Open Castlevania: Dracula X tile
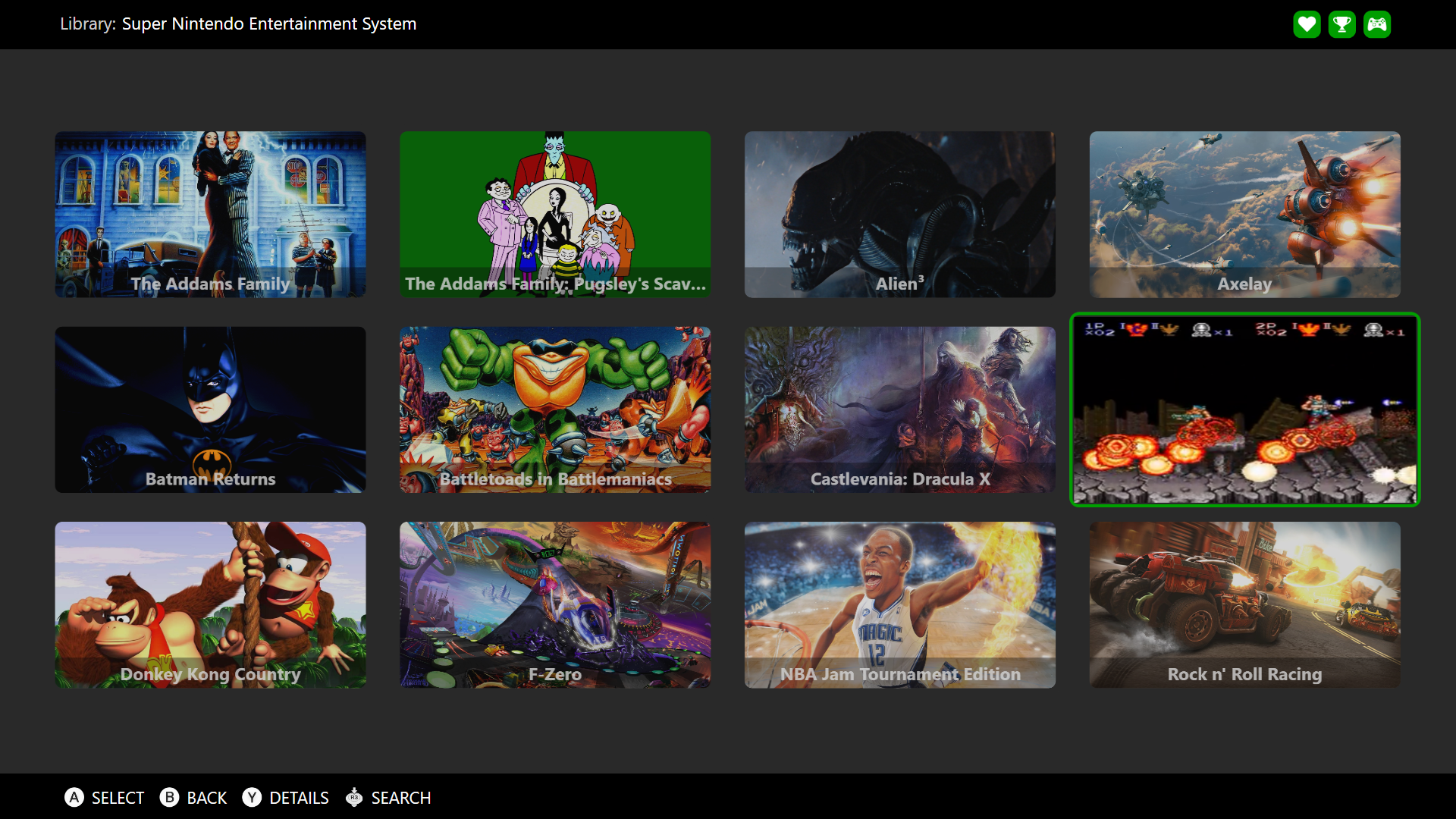The image size is (1456, 819). (900, 409)
